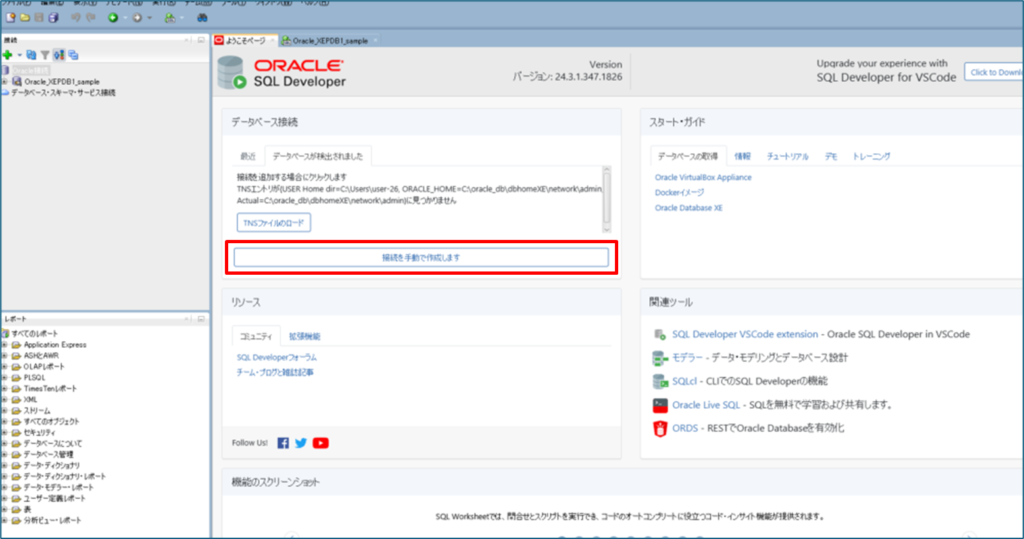Expand the Application Express reports folder

click(5, 344)
